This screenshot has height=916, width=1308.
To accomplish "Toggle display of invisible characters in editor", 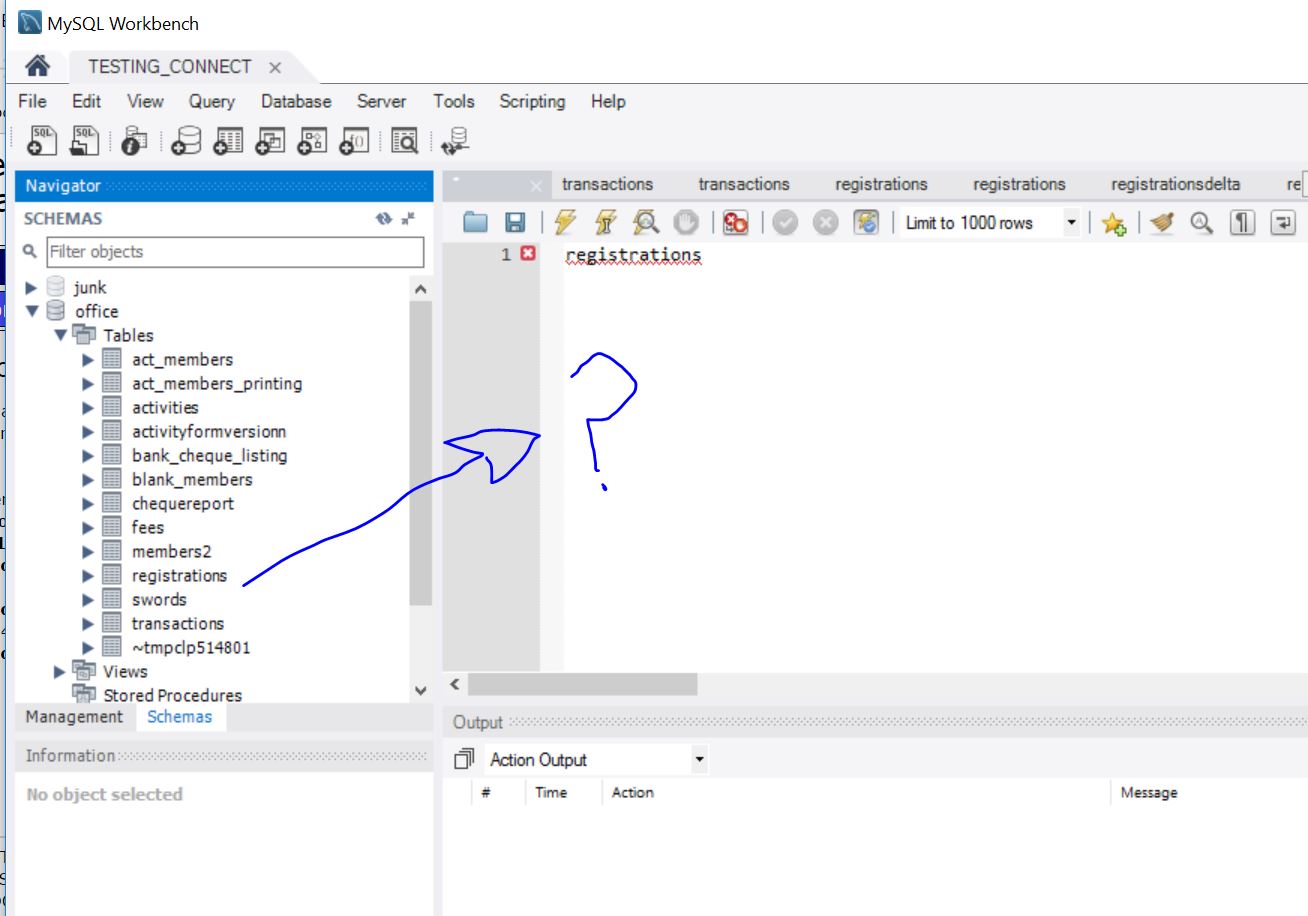I will coord(1241,222).
